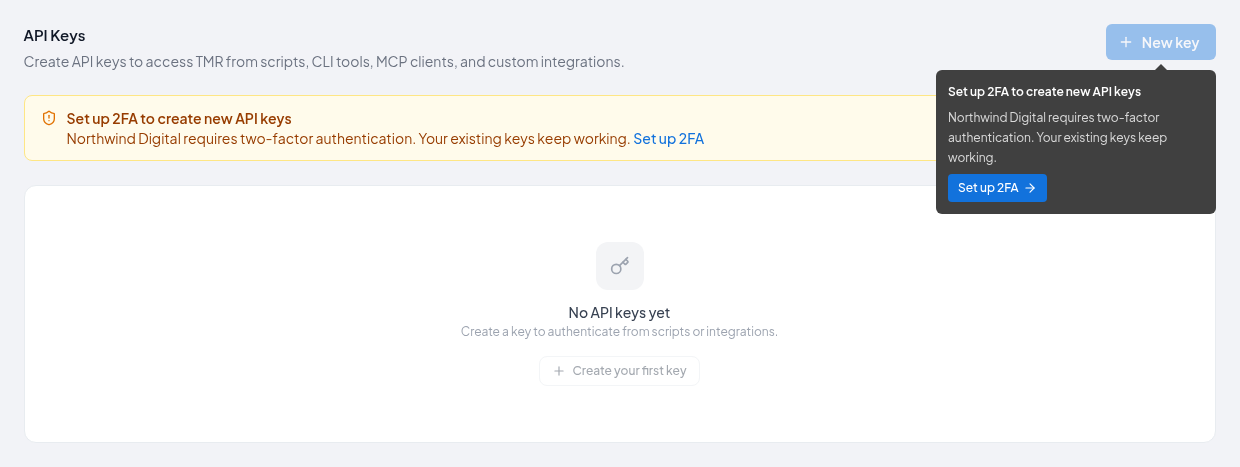Click the tooltip heading about 2FA setup
1240x467 pixels.
coord(1044,92)
